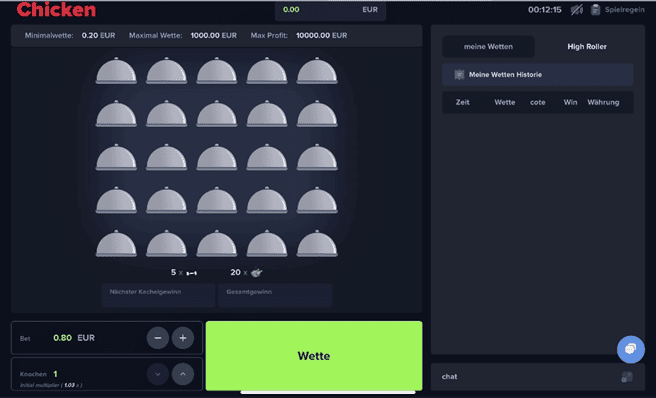Click the 0.00 EUR balance display
This screenshot has width=656, height=398.
[x=330, y=10]
